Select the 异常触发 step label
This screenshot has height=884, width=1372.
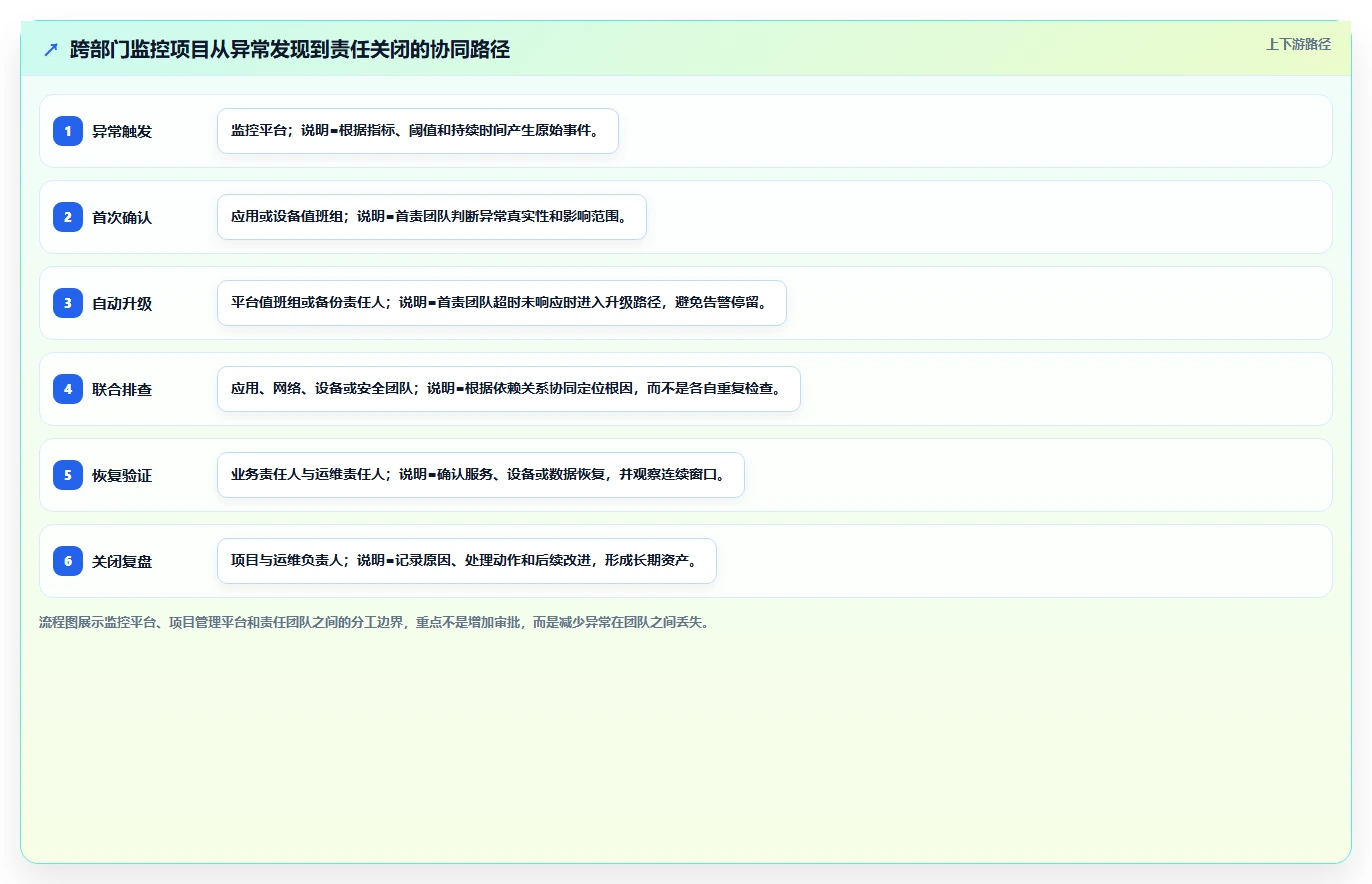coord(122,131)
